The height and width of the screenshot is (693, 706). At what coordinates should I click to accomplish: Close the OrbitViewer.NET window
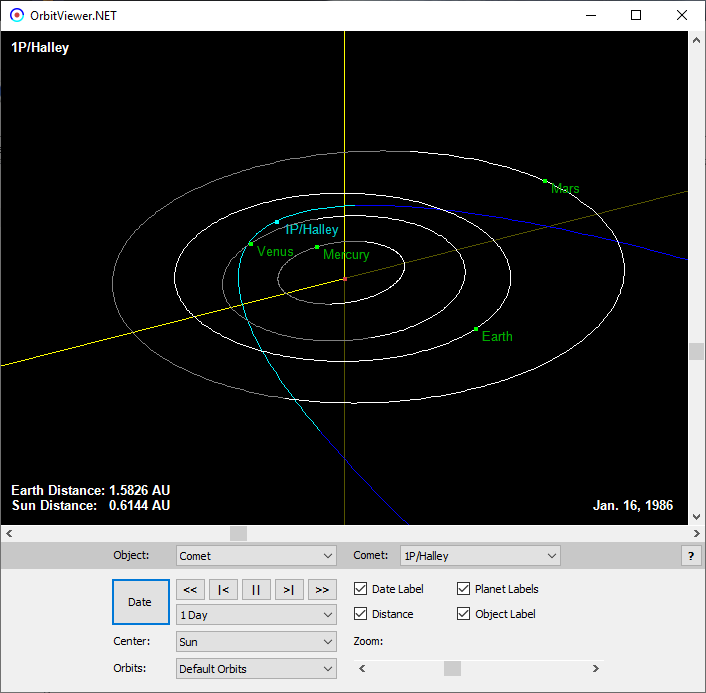click(682, 15)
